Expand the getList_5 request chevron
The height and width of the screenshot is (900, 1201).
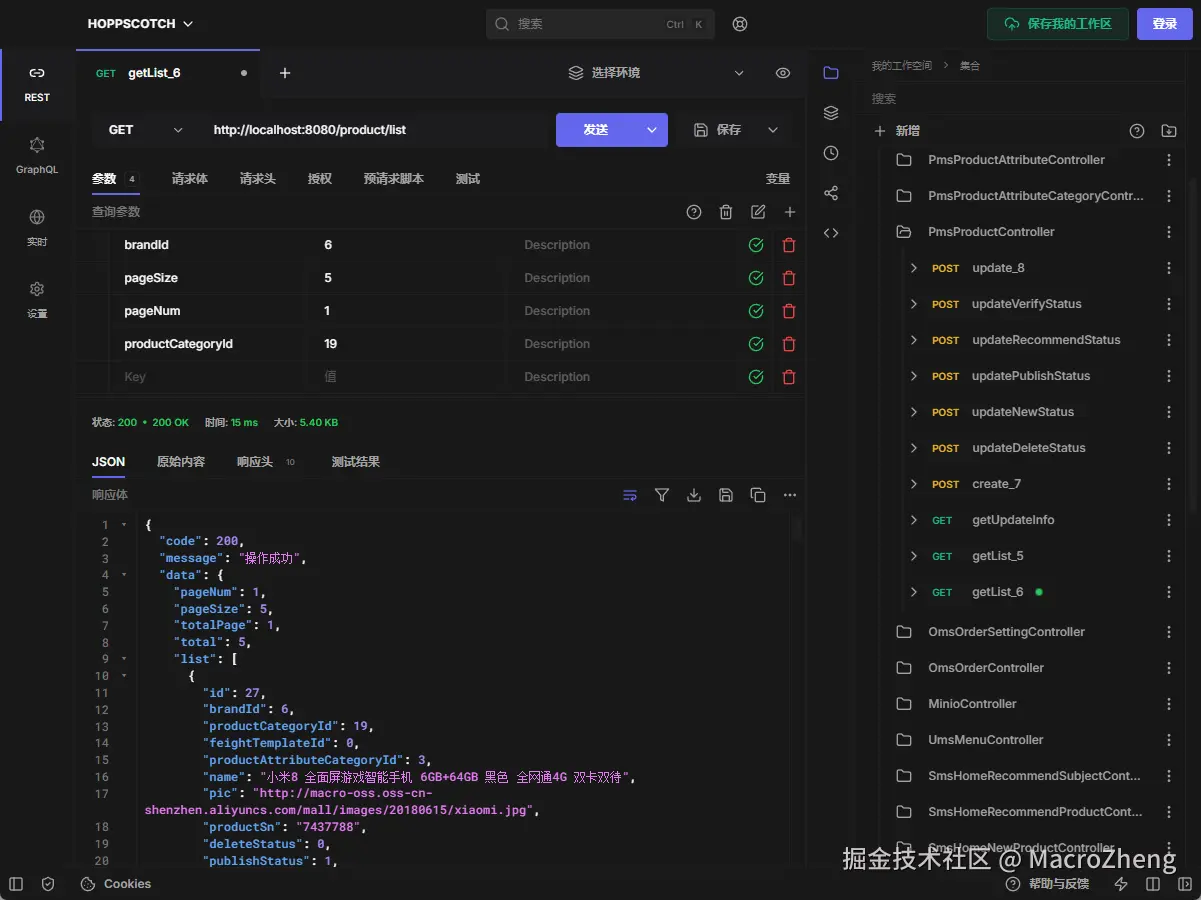[x=914, y=556]
